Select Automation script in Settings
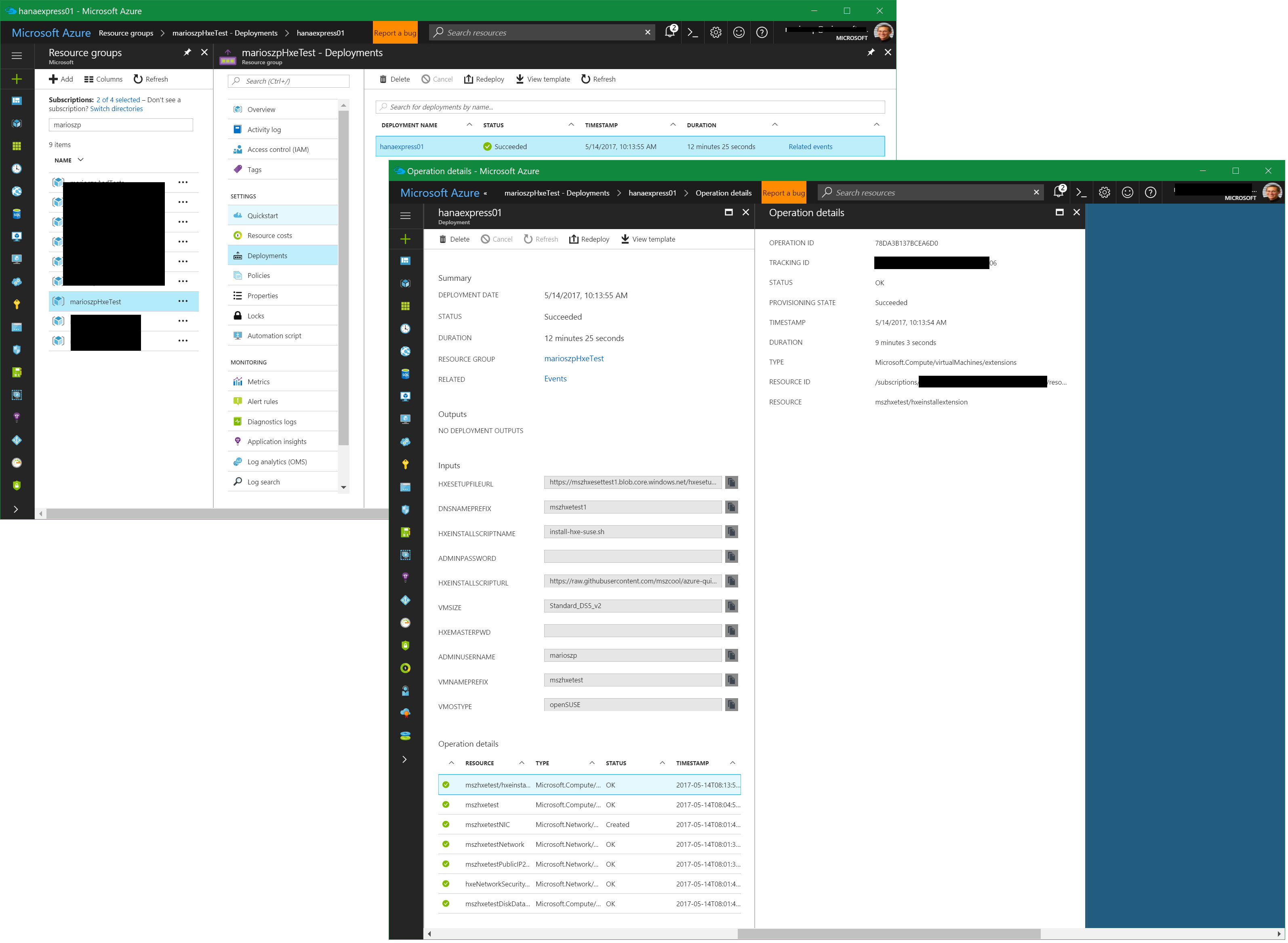The width and height of the screenshot is (1288, 943). (274, 336)
